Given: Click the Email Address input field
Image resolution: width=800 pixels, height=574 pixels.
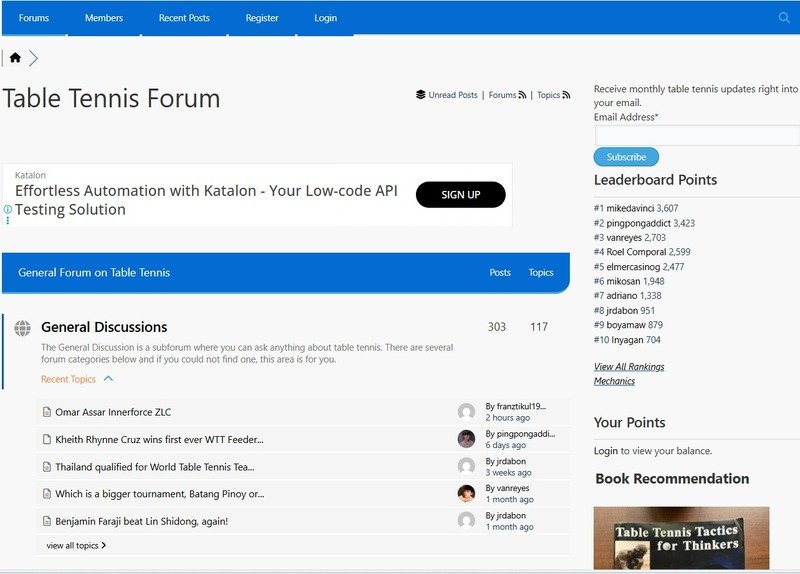Looking at the screenshot, I should (697, 136).
